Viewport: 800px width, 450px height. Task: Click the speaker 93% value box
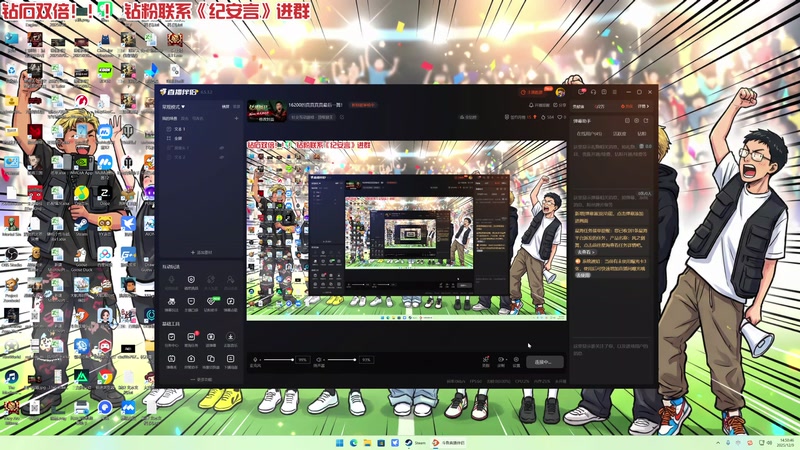pos(366,360)
